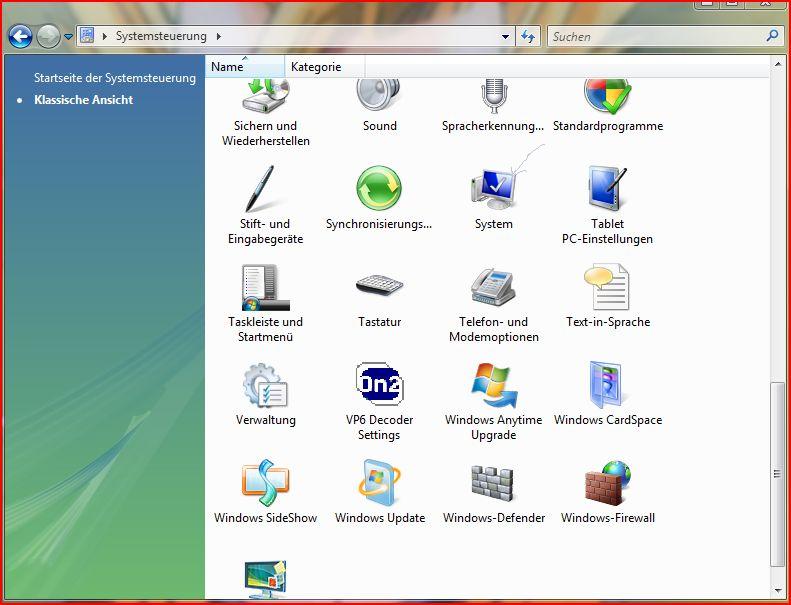Expand the arrow before Systemsteuerung breadcrumb

[104, 36]
